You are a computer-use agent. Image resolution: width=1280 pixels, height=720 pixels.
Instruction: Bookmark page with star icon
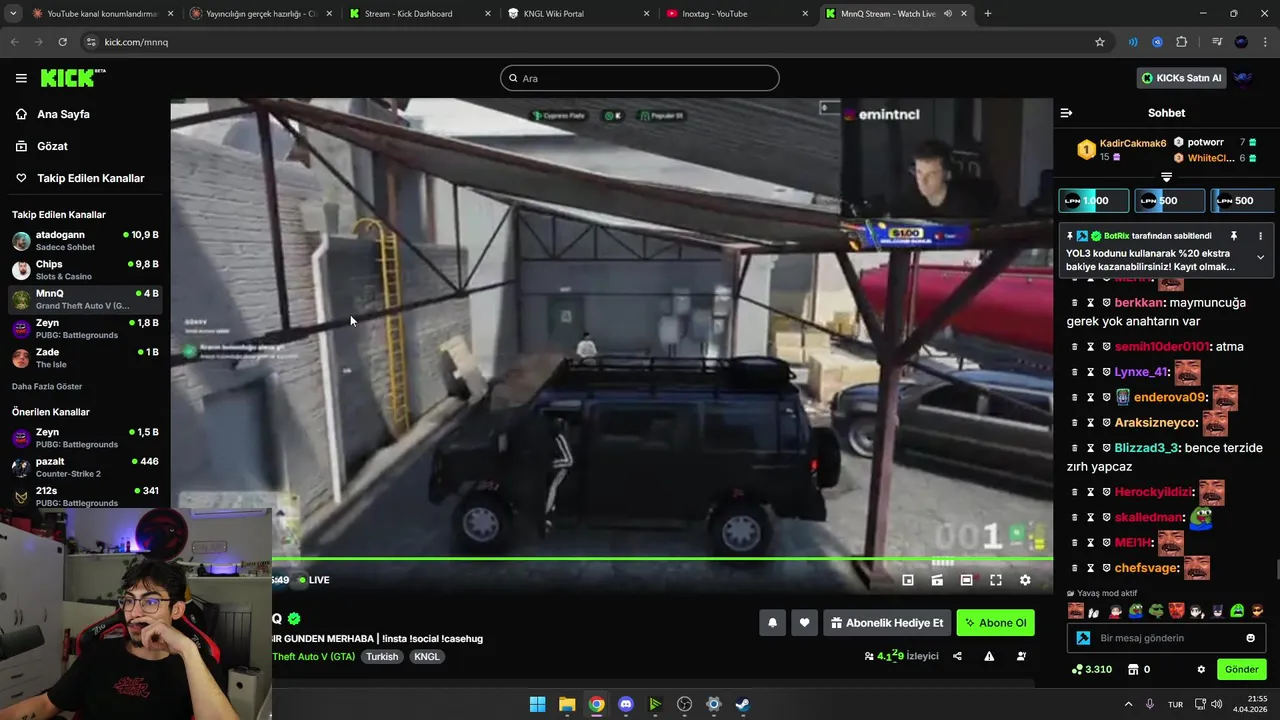click(1100, 42)
